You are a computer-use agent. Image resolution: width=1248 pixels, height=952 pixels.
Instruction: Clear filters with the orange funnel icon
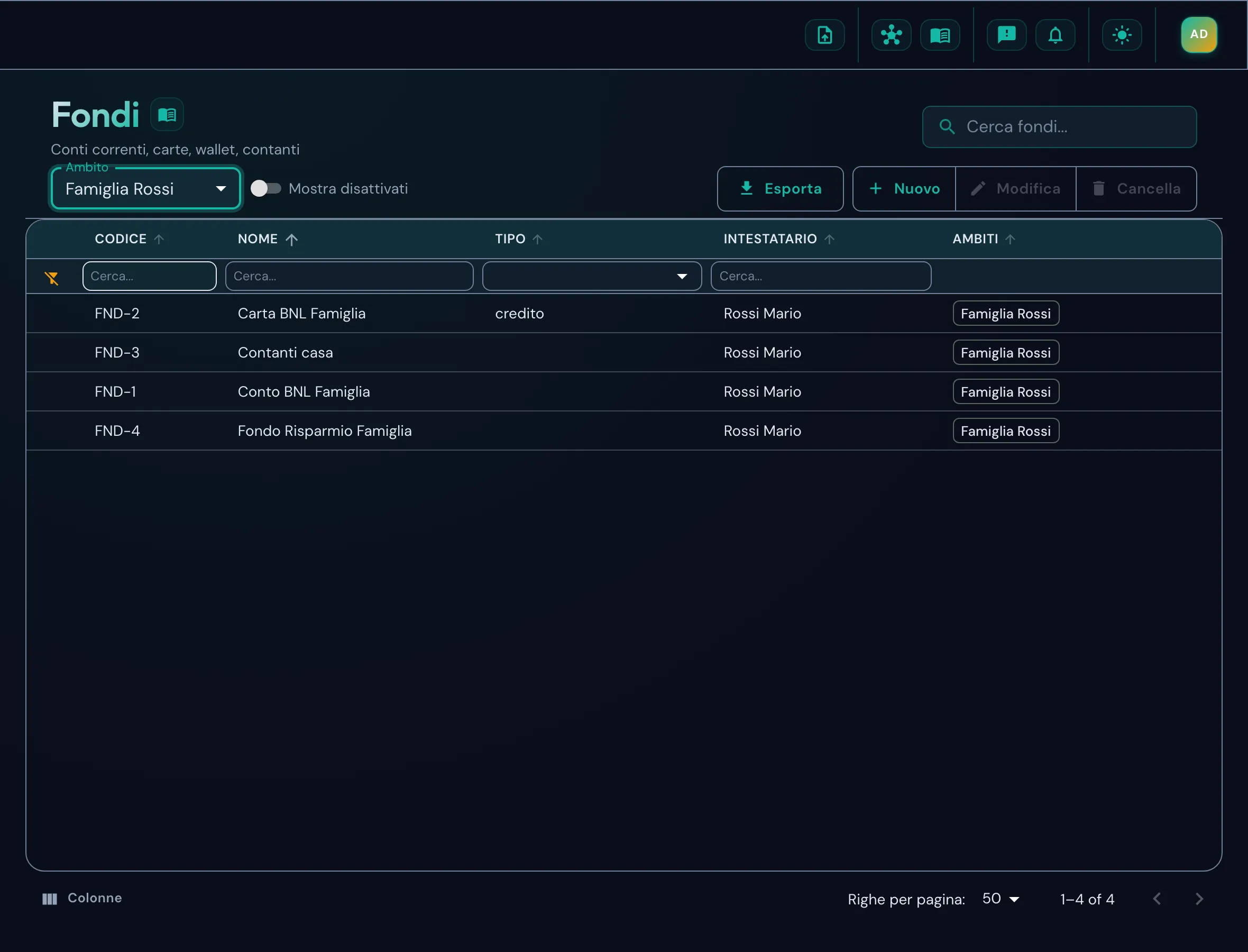[51, 277]
